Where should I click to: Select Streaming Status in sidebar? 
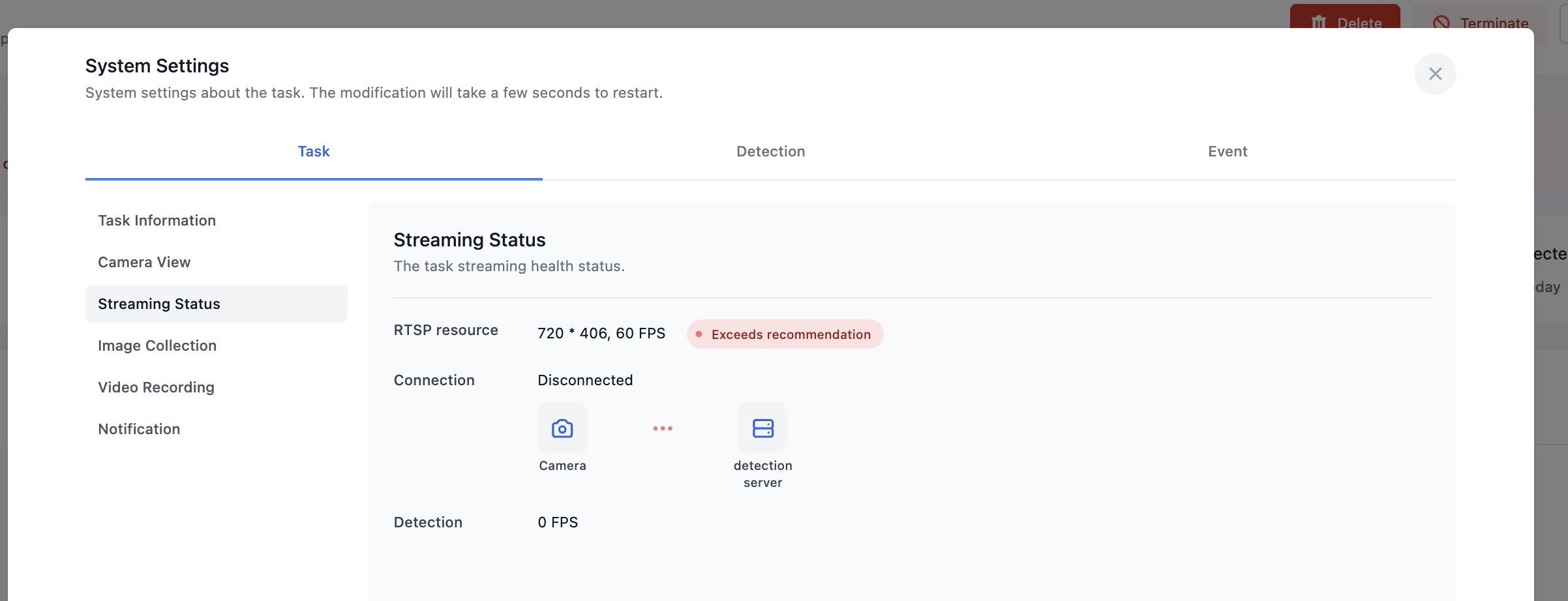159,304
